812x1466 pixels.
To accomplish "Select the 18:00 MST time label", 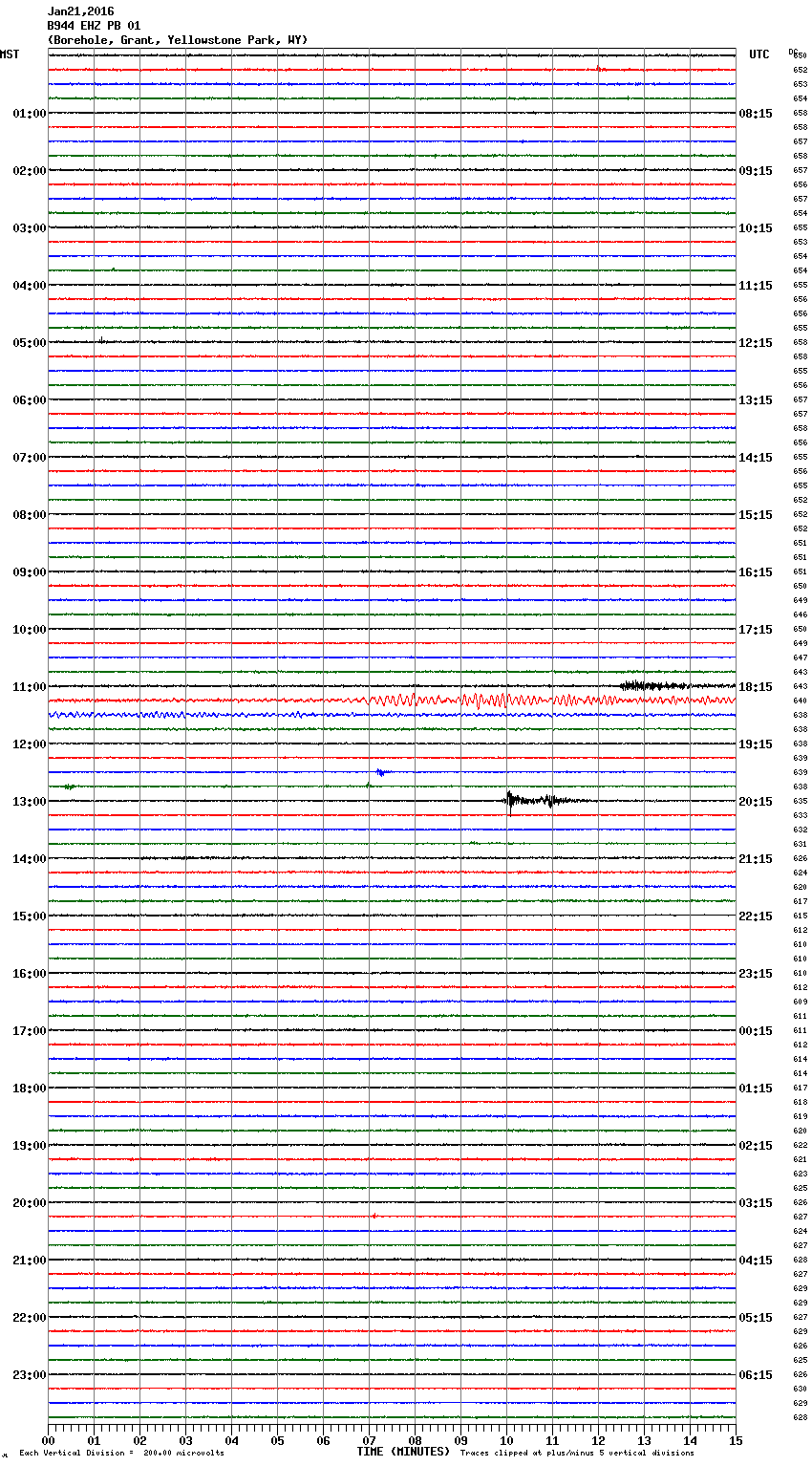I will tap(30, 1089).
